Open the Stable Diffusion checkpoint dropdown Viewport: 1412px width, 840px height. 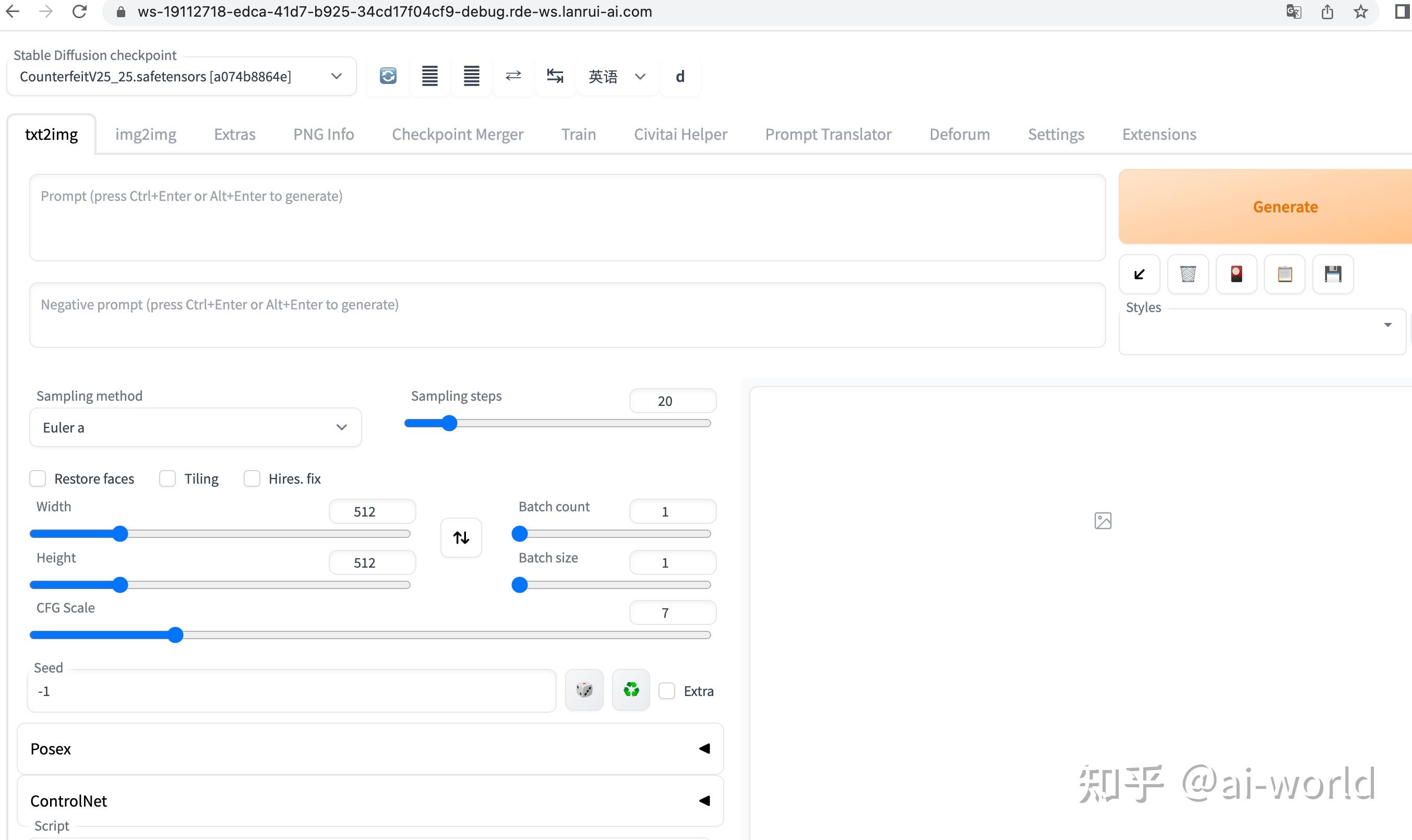(181, 76)
